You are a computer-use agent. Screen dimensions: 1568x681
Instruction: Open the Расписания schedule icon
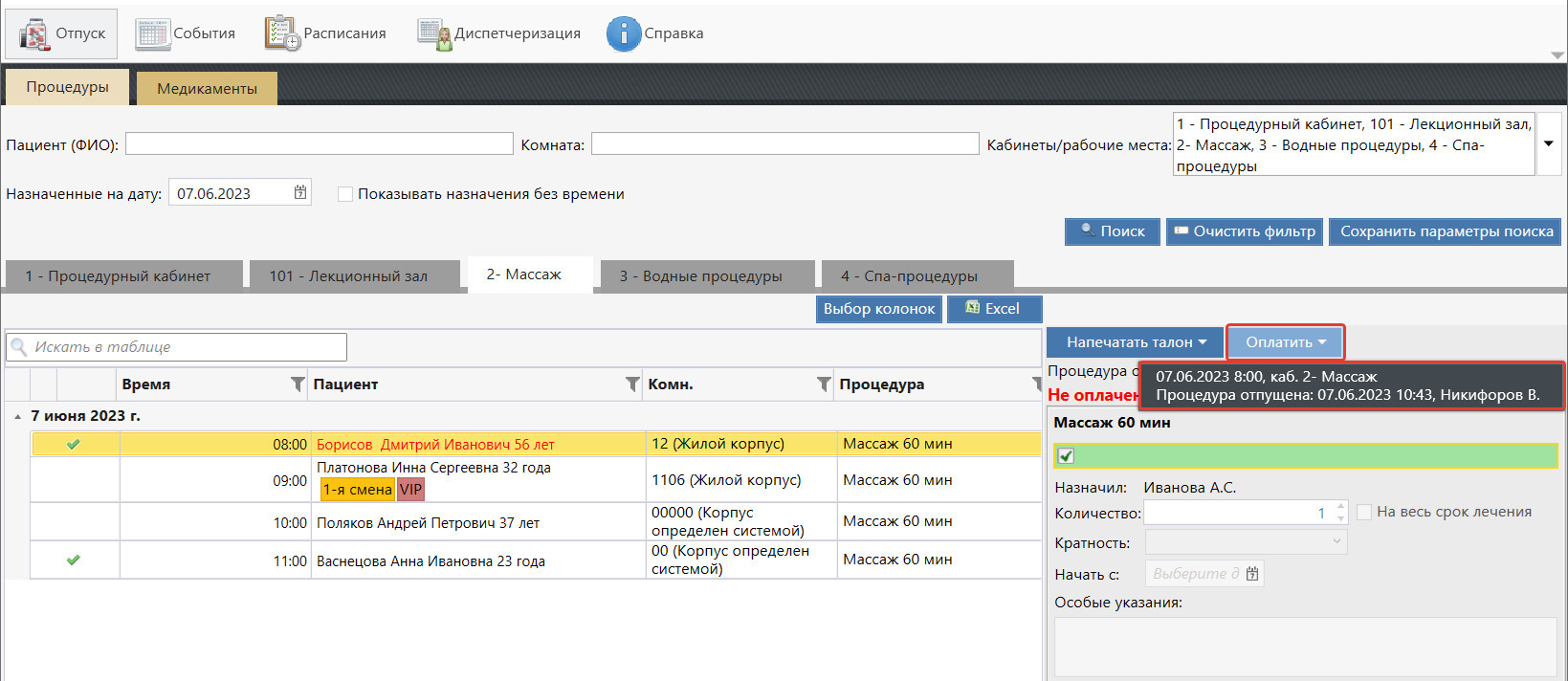282,34
